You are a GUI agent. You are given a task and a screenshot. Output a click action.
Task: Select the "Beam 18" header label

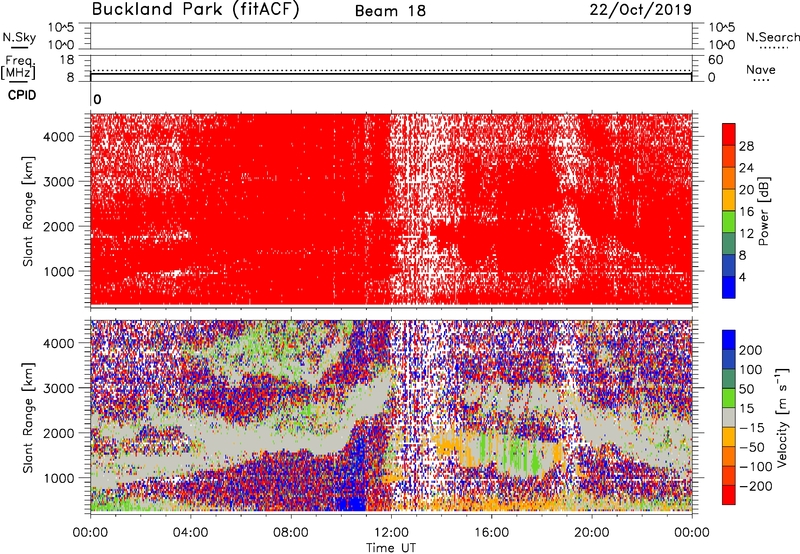[x=390, y=11]
